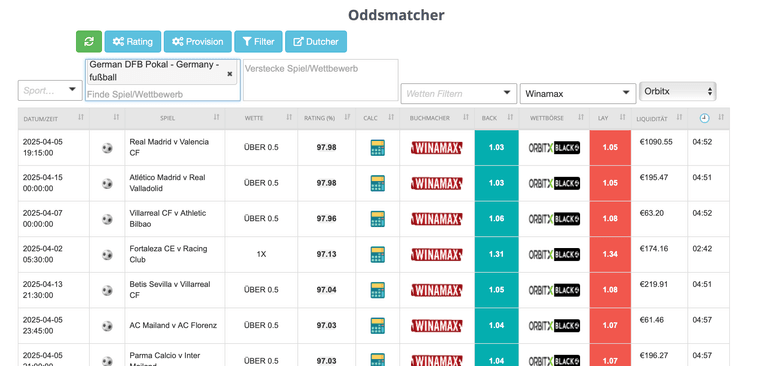Image resolution: width=760 pixels, height=366 pixels.
Task: Focus the Finde Spiel/Wettbewerb search field
Action: click(162, 94)
